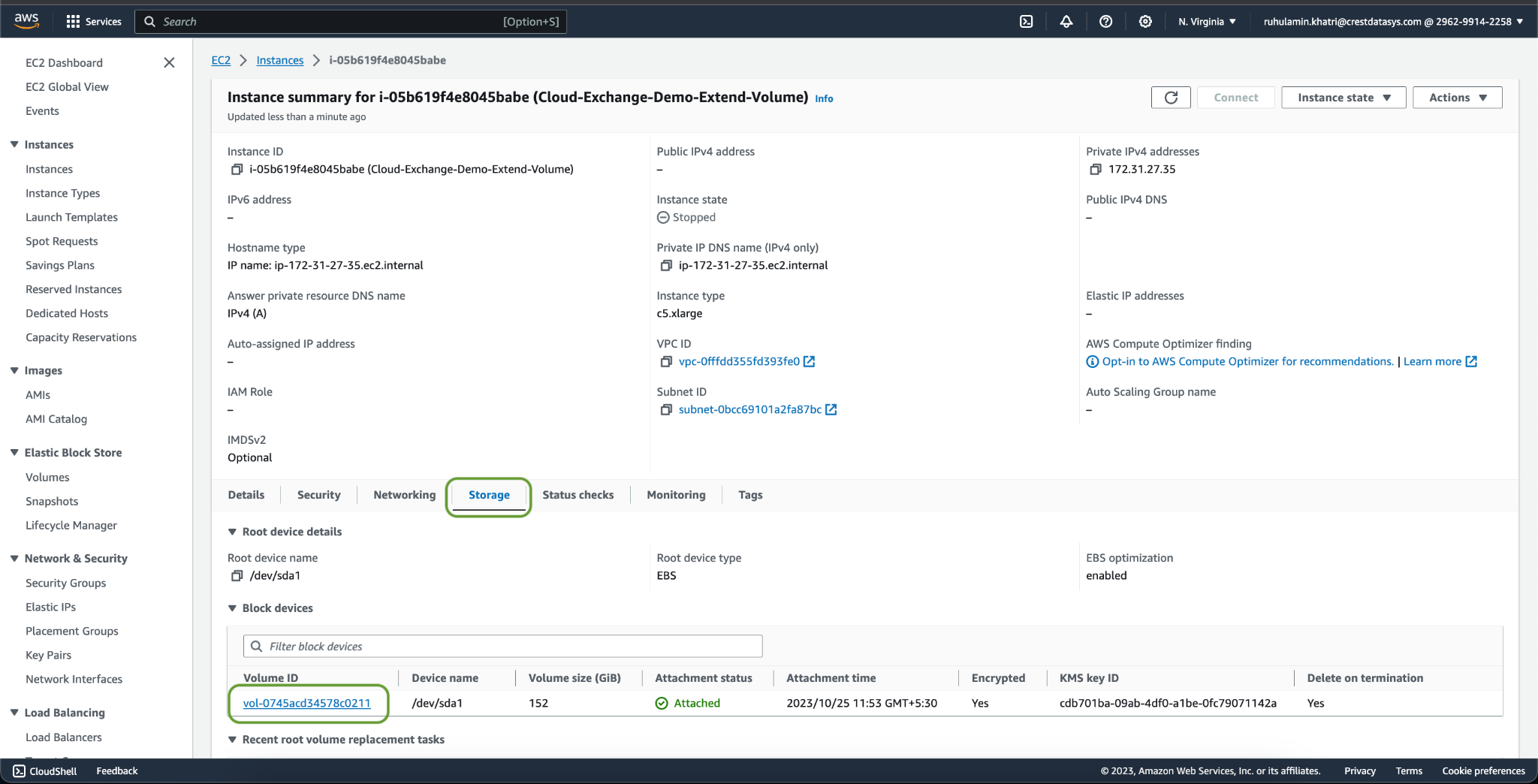Open the Actions dropdown
The image size is (1538, 784).
[1457, 98]
